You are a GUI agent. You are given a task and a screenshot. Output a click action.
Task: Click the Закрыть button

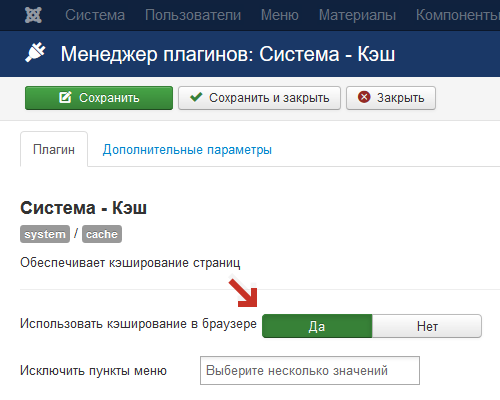click(391, 98)
